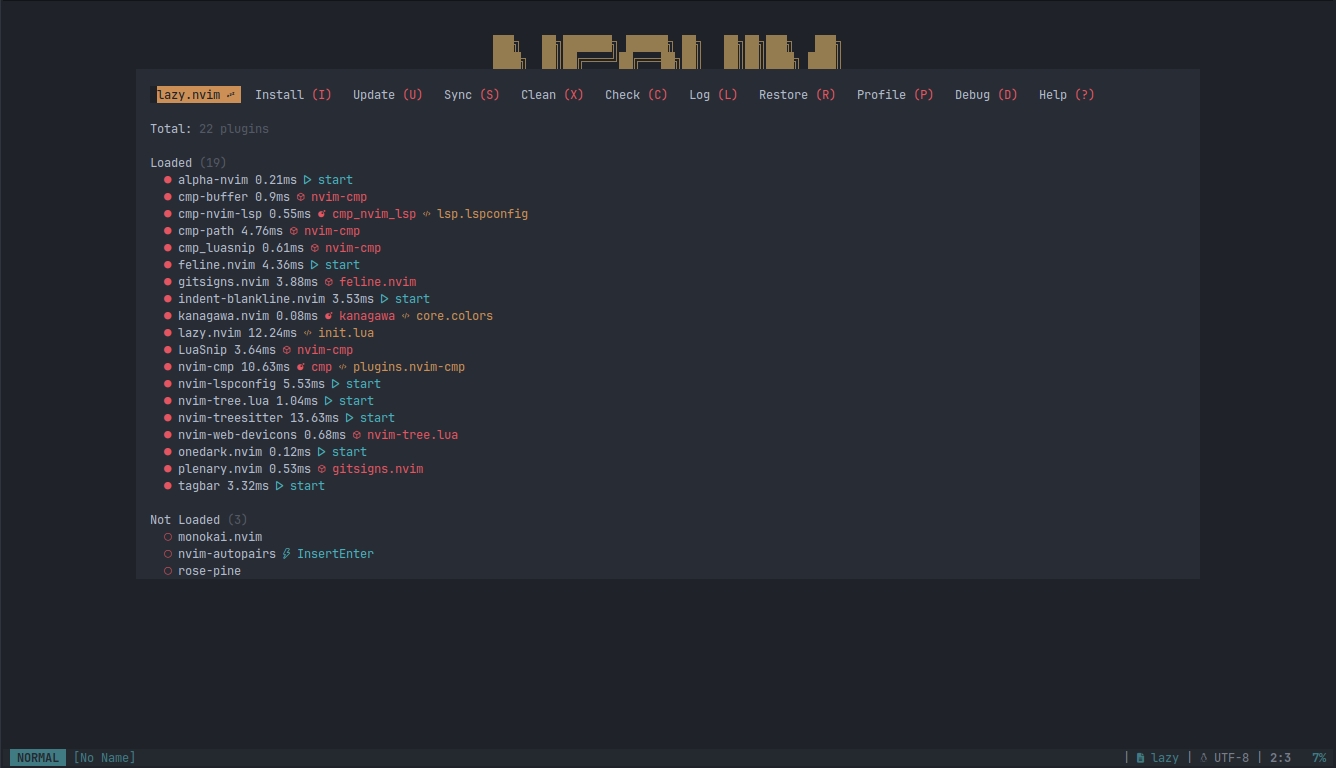Image resolution: width=1336 pixels, height=768 pixels.
Task: Click the source icon before cmp_nvim_lsp
Action: pos(322,214)
